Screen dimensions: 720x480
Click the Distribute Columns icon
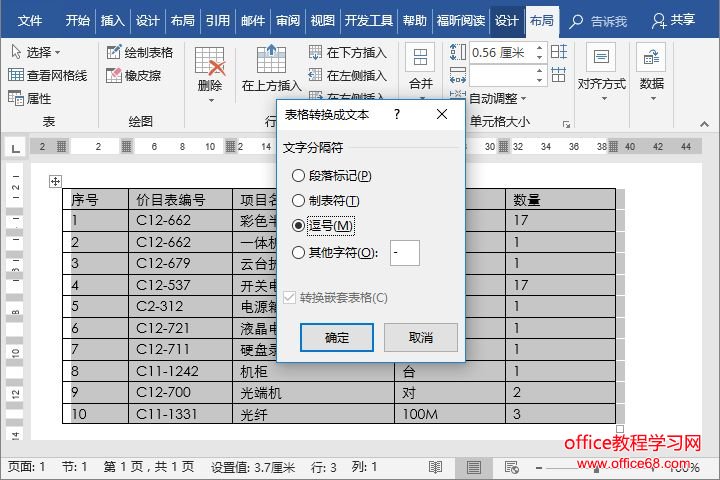pos(558,74)
